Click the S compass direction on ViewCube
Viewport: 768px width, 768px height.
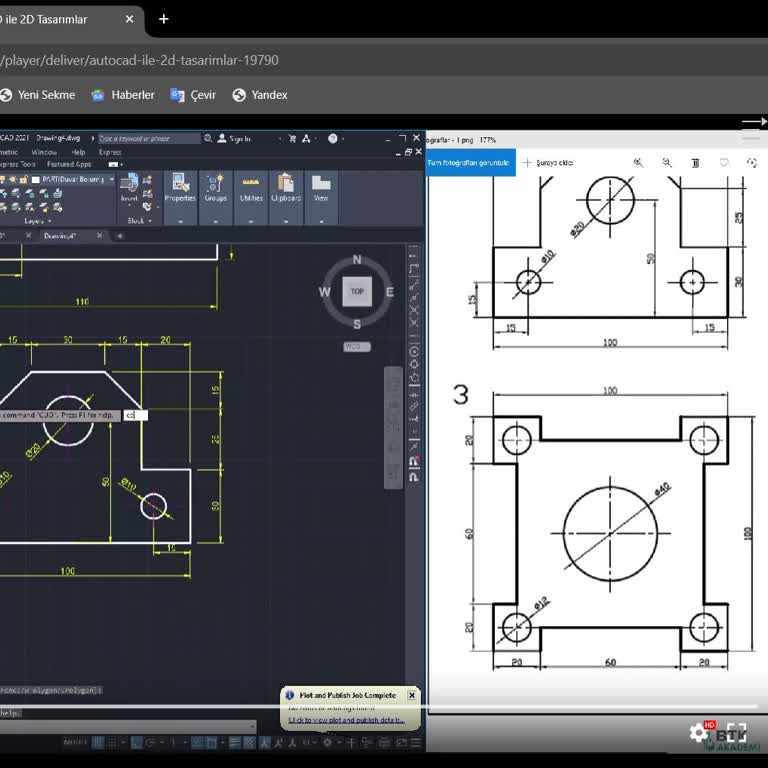[357, 324]
